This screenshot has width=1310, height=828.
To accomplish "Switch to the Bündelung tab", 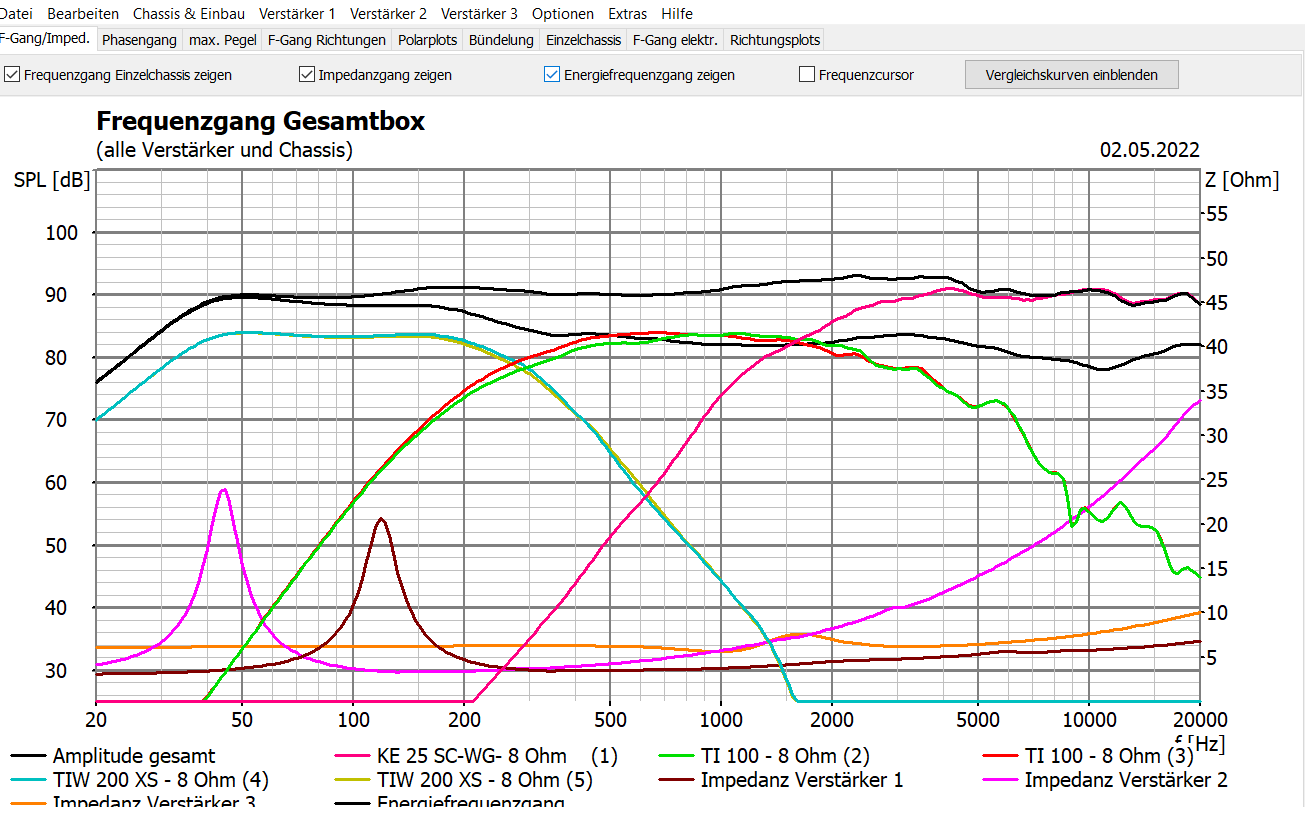I will [x=501, y=40].
